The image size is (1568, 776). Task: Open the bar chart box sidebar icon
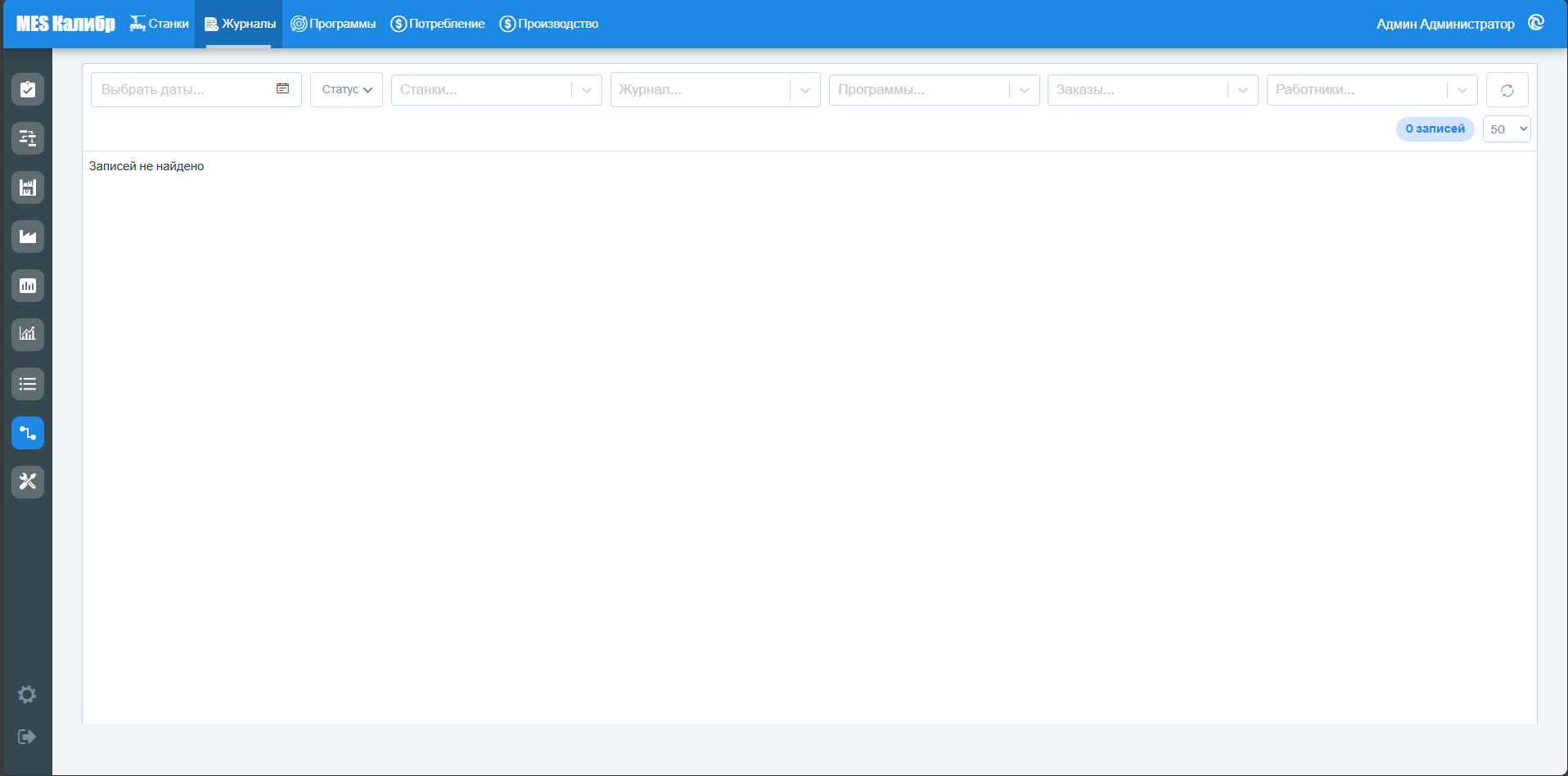point(28,286)
